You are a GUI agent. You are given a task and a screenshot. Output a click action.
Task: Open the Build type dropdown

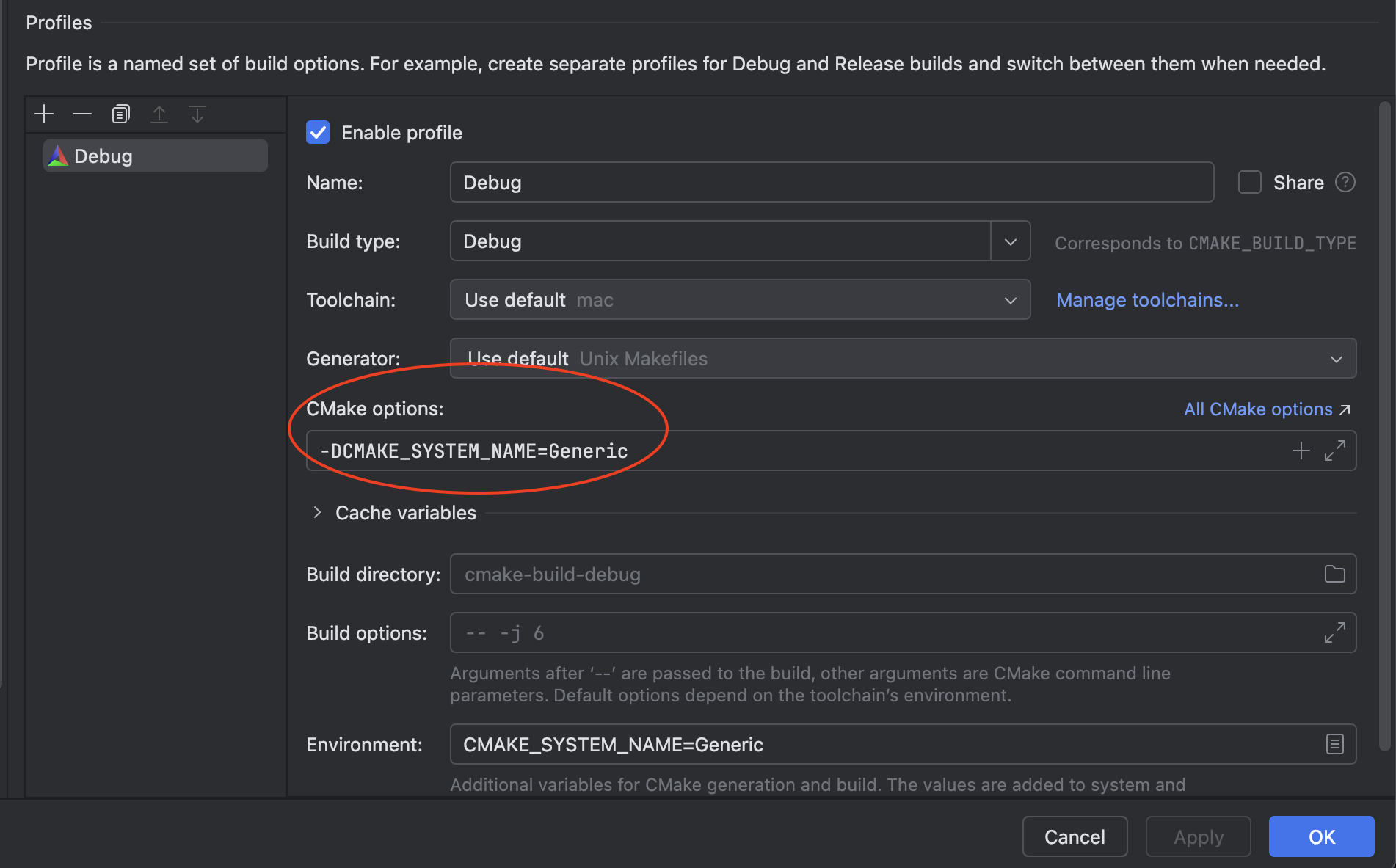(x=1010, y=241)
